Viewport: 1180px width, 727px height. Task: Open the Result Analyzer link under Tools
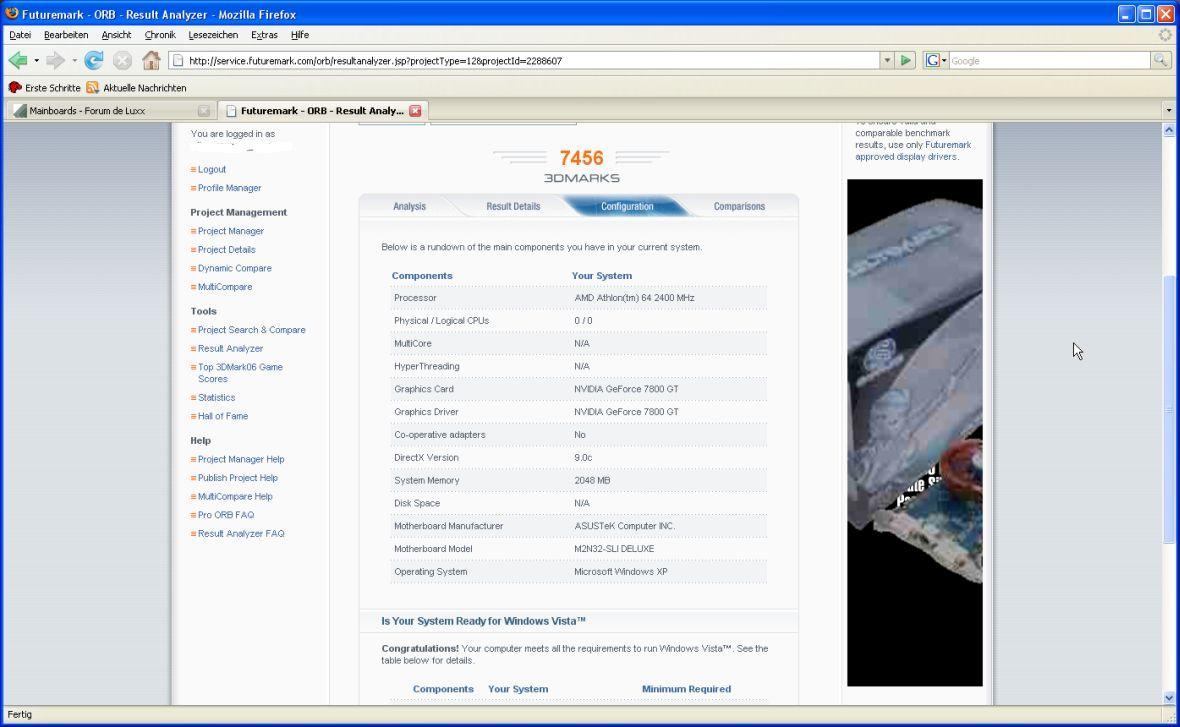coord(230,348)
